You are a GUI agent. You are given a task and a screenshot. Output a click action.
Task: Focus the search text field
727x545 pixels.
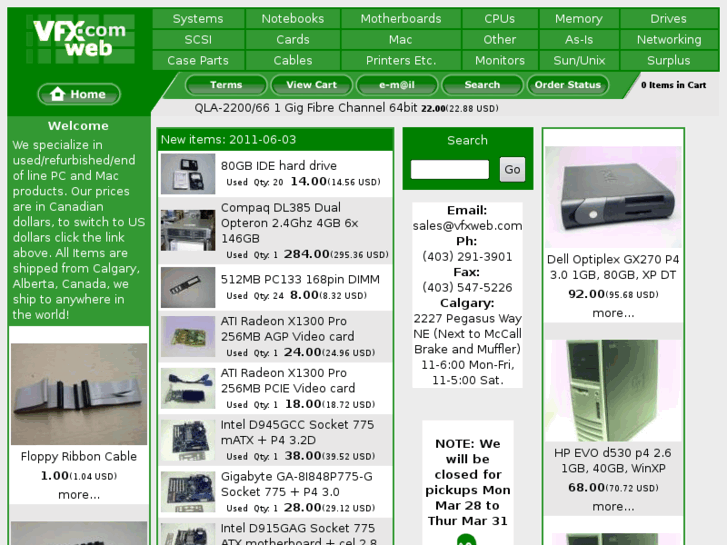tap(449, 170)
